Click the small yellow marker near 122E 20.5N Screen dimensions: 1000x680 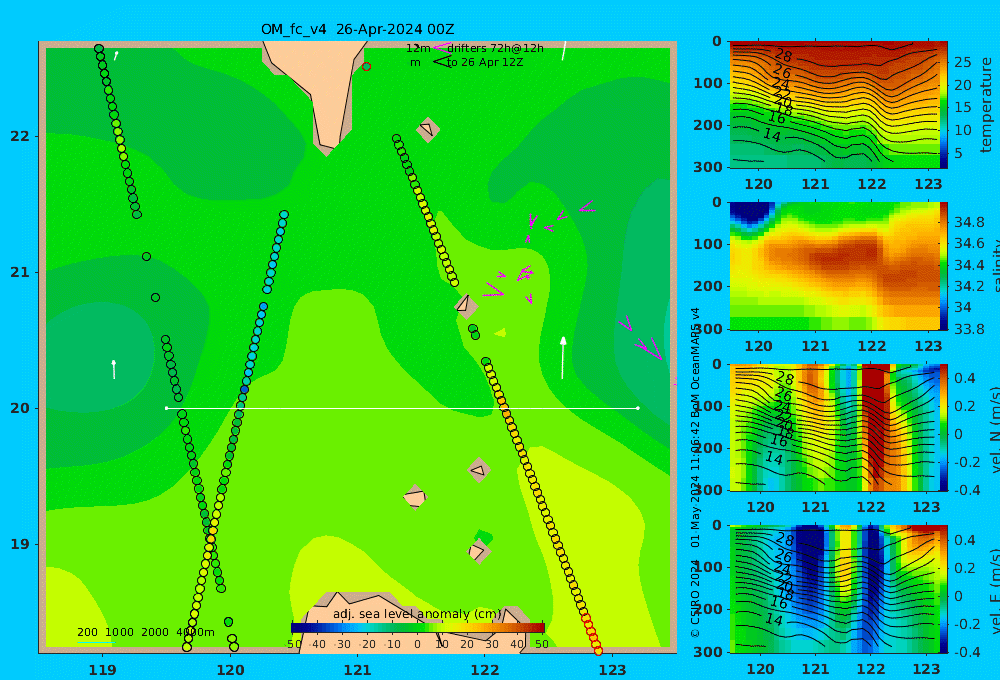point(501,332)
